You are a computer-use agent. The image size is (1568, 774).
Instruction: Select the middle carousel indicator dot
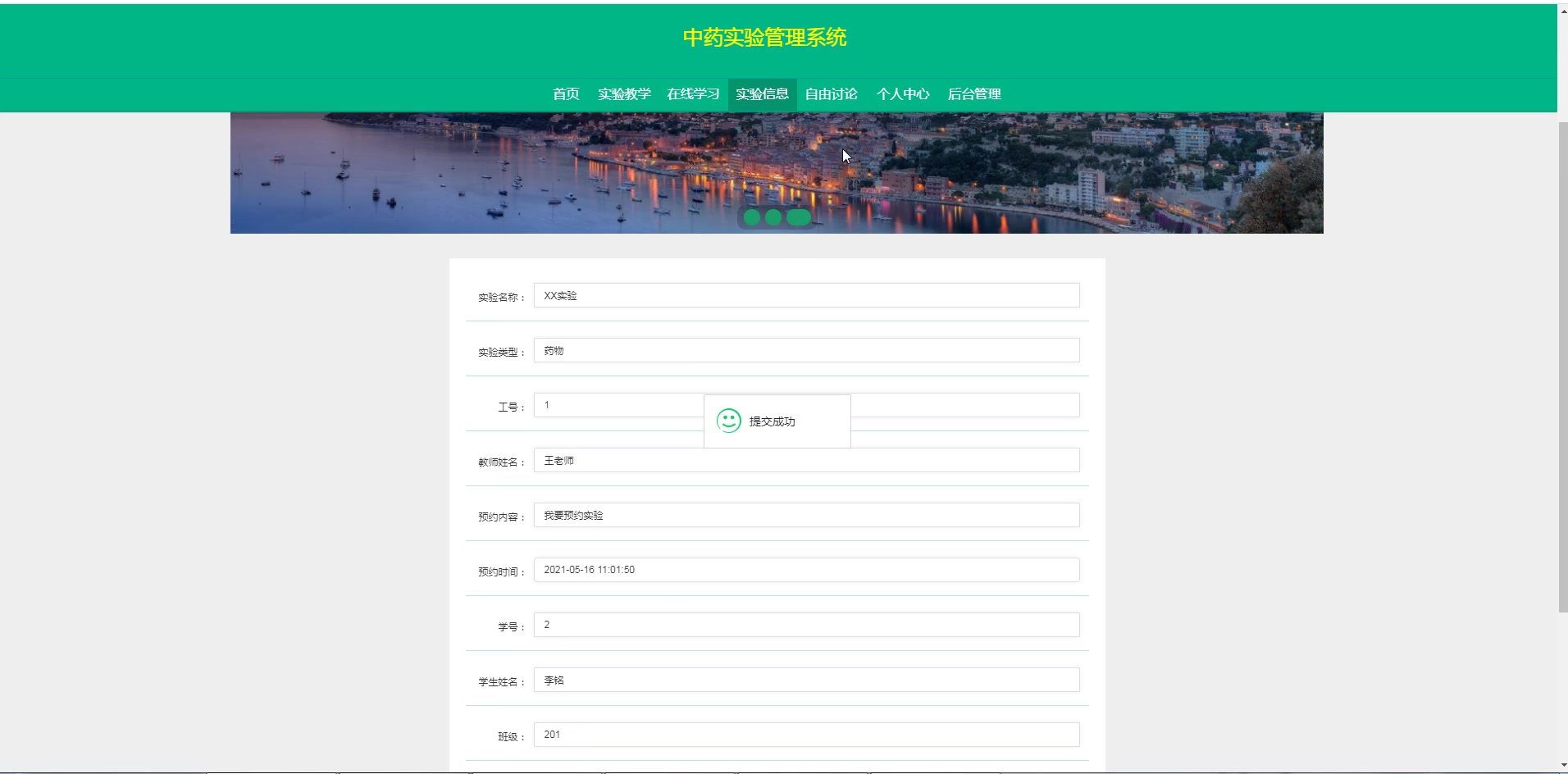pyautogui.click(x=773, y=218)
